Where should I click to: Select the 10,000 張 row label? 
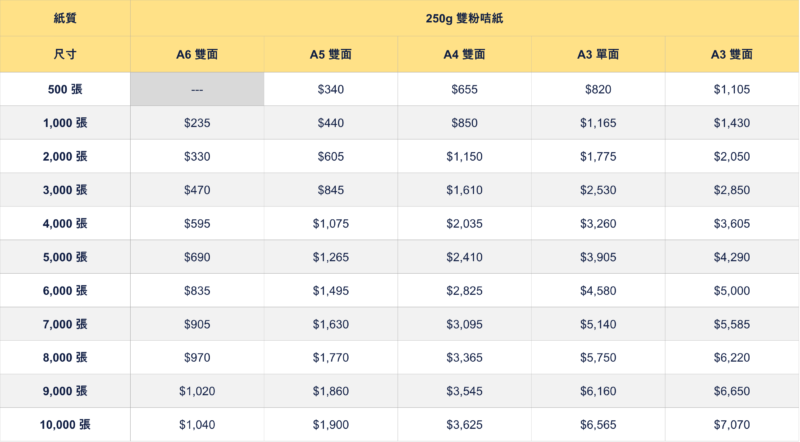click(65, 425)
